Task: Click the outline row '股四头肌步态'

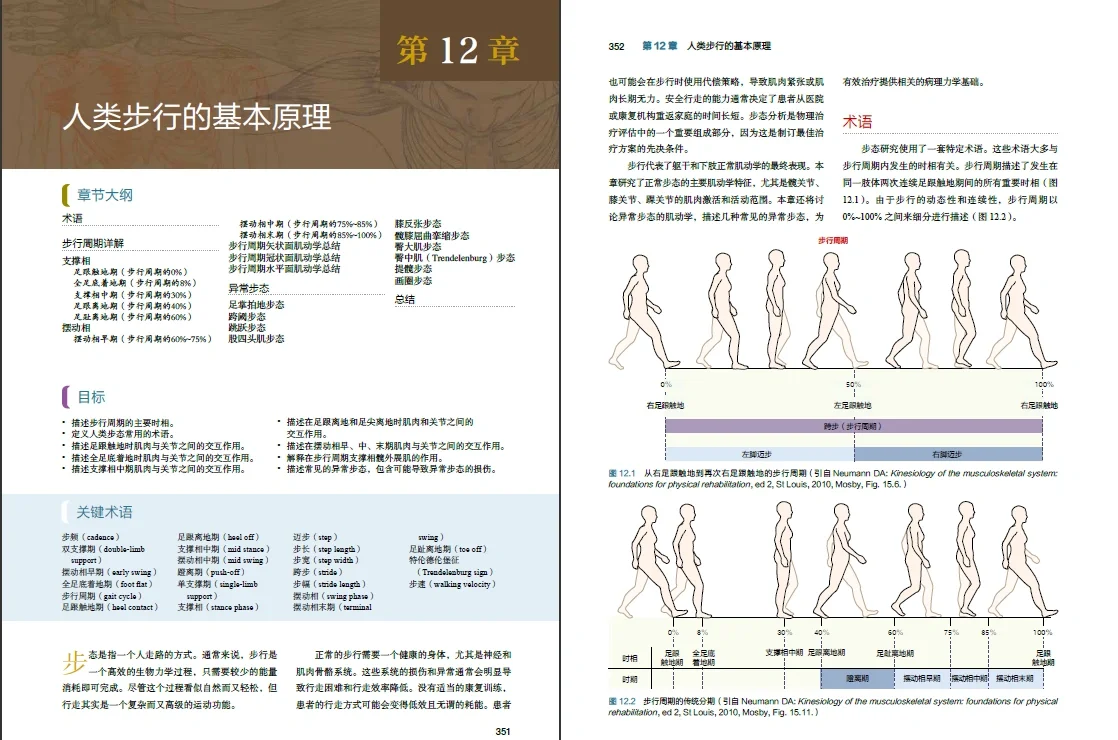Action: tap(256, 339)
